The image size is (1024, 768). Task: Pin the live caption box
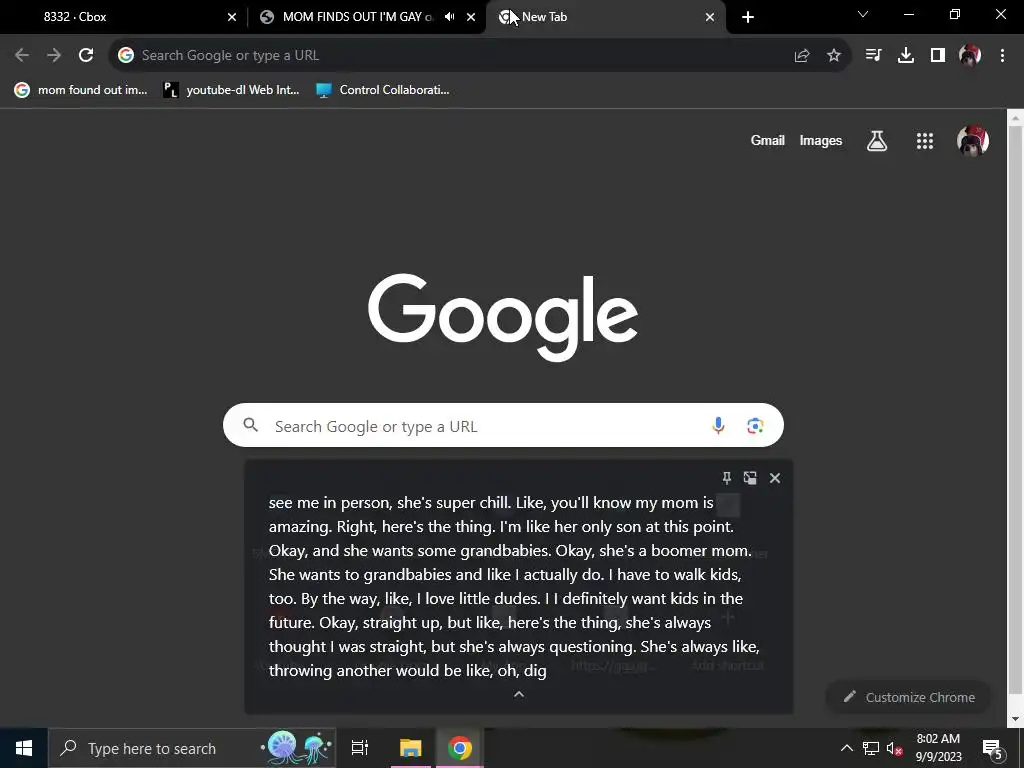click(726, 478)
